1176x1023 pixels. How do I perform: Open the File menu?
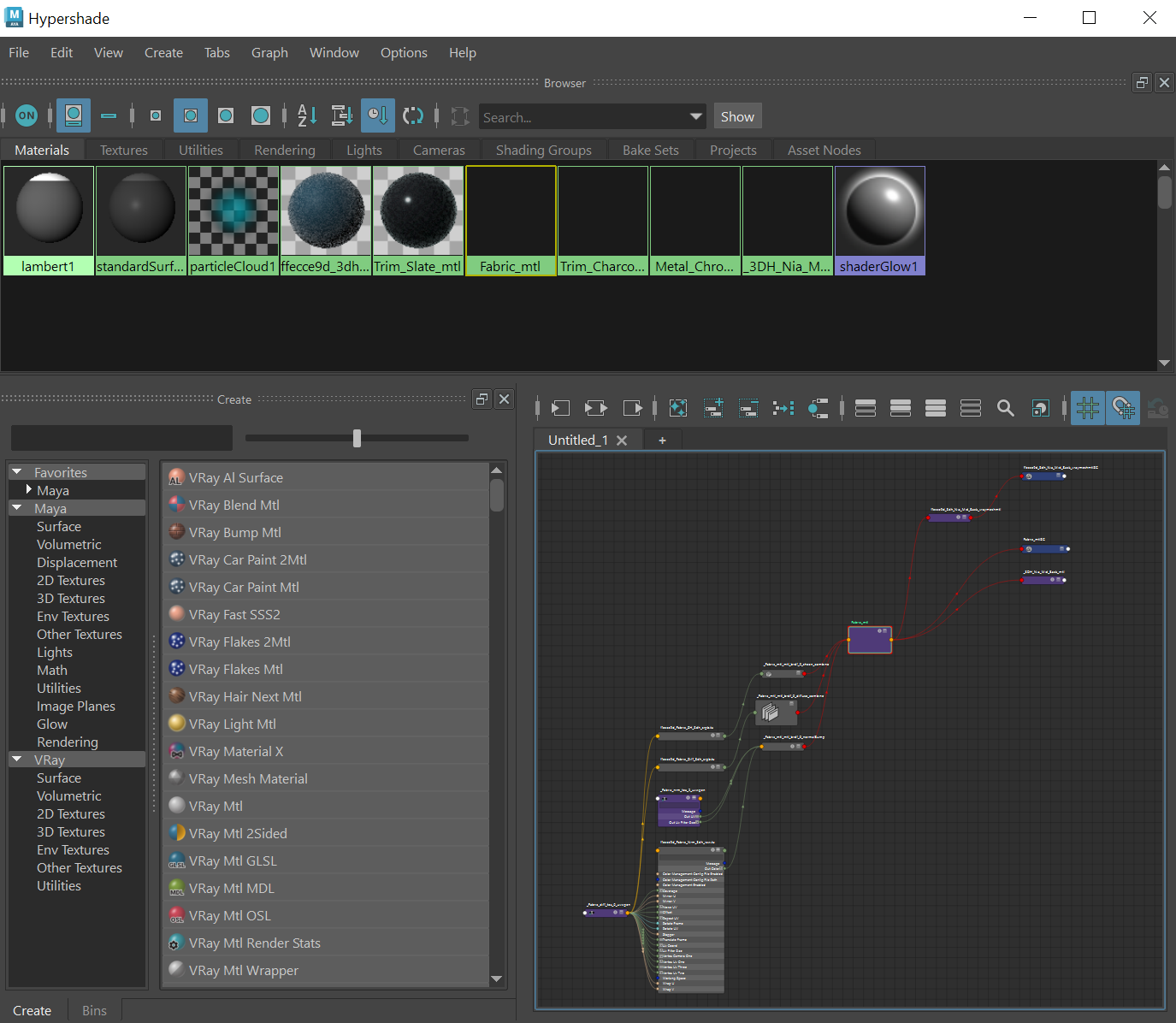click(19, 53)
